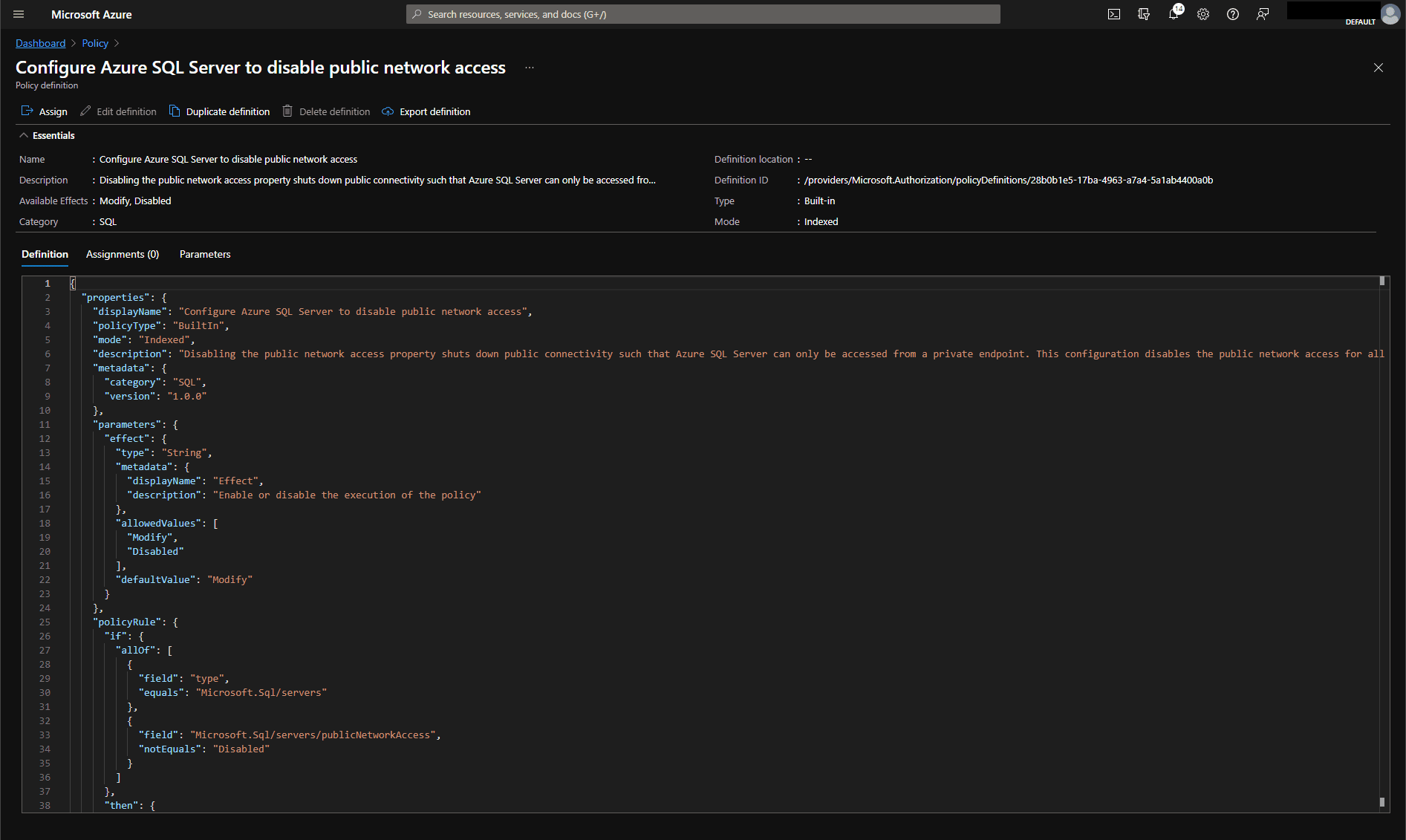Image resolution: width=1406 pixels, height=840 pixels.
Task: Open portal settings gear
Action: click(1203, 14)
